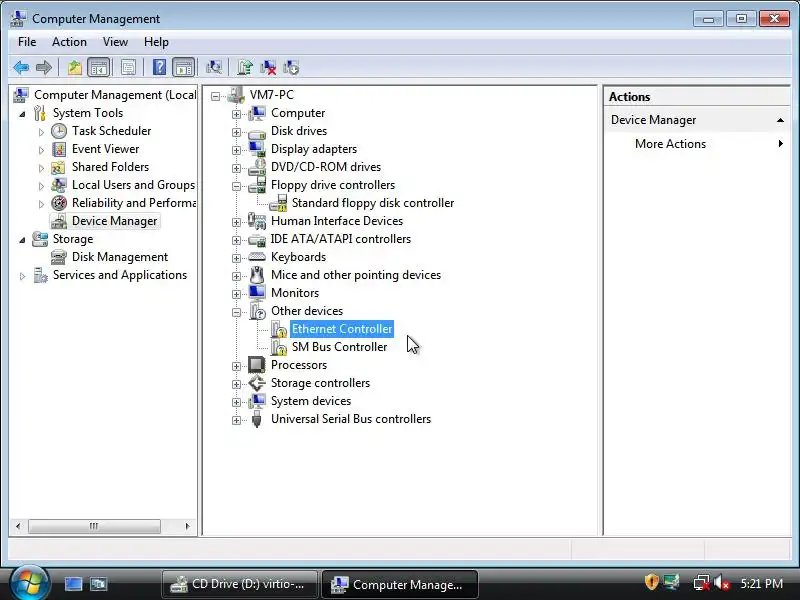Select Local Users and Groups tree item
This screenshot has width=800, height=600.
tap(133, 185)
